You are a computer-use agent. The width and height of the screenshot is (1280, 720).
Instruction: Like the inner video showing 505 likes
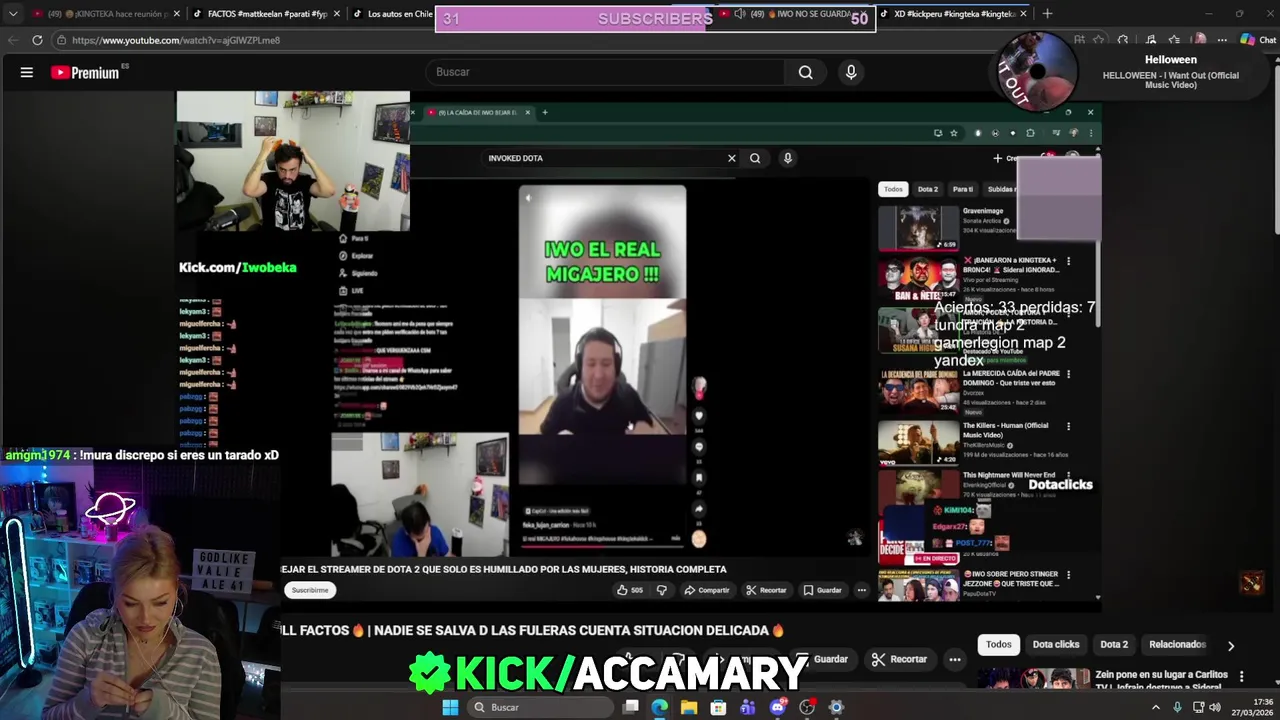[630, 590]
